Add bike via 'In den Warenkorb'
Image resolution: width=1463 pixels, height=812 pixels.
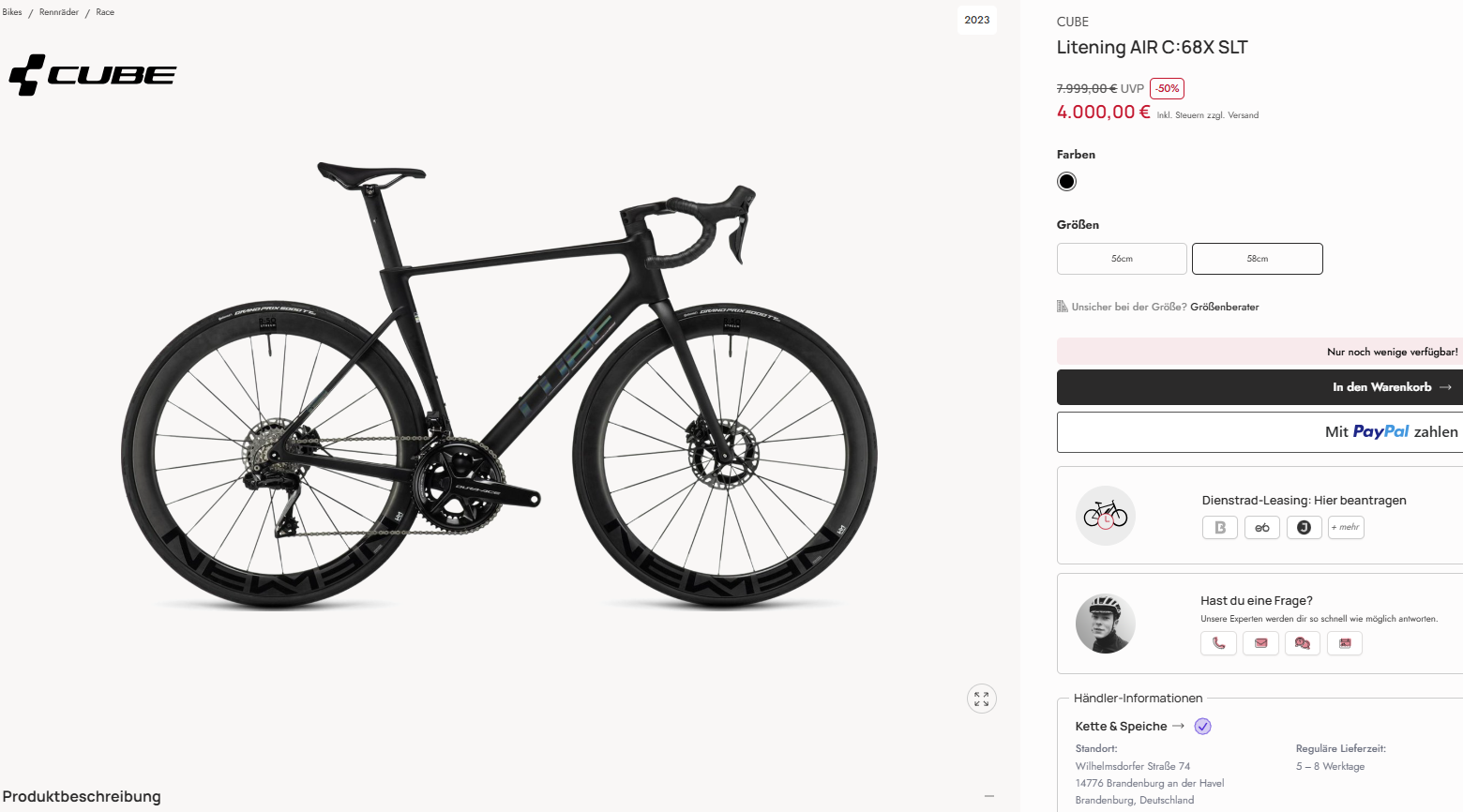[x=1259, y=387]
